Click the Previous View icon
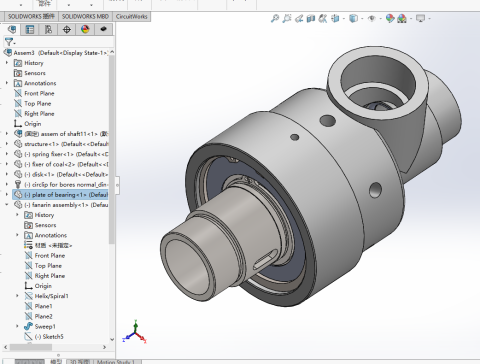Screen dimensions: 480x364 (299, 18)
